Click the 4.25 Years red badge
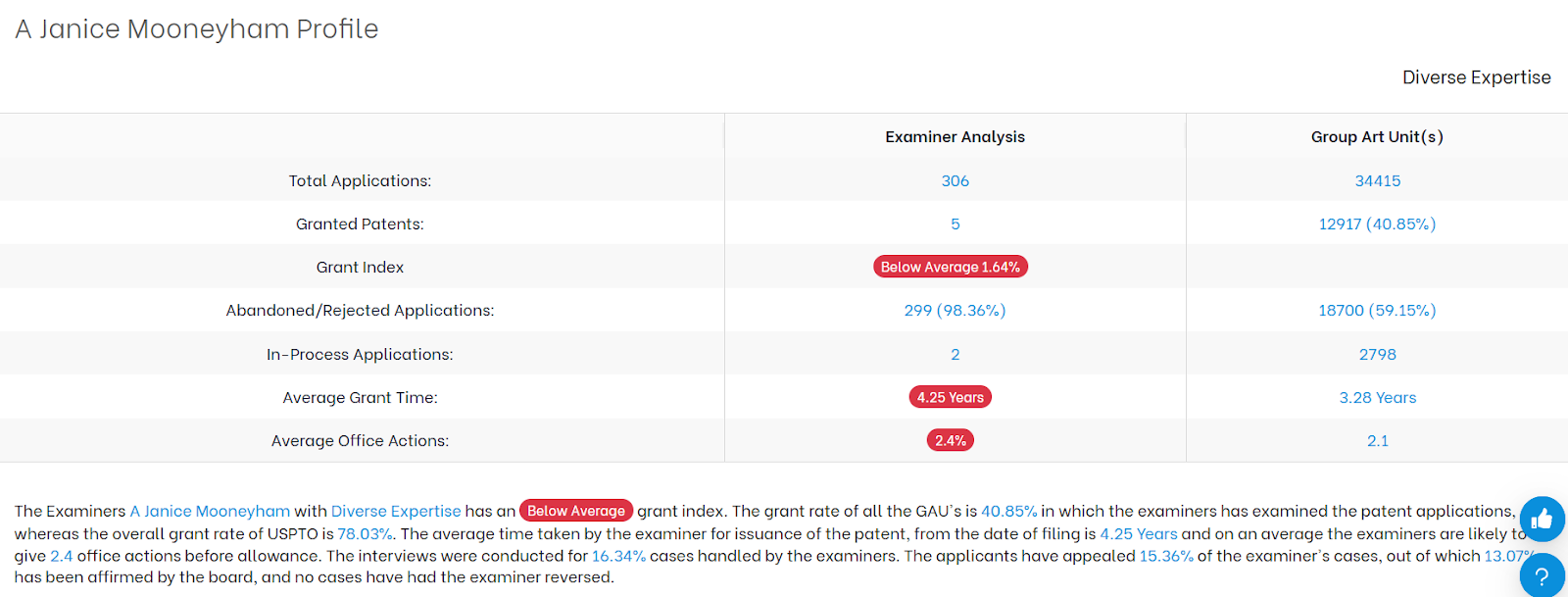Image resolution: width=1568 pixels, height=597 pixels. 951,397
